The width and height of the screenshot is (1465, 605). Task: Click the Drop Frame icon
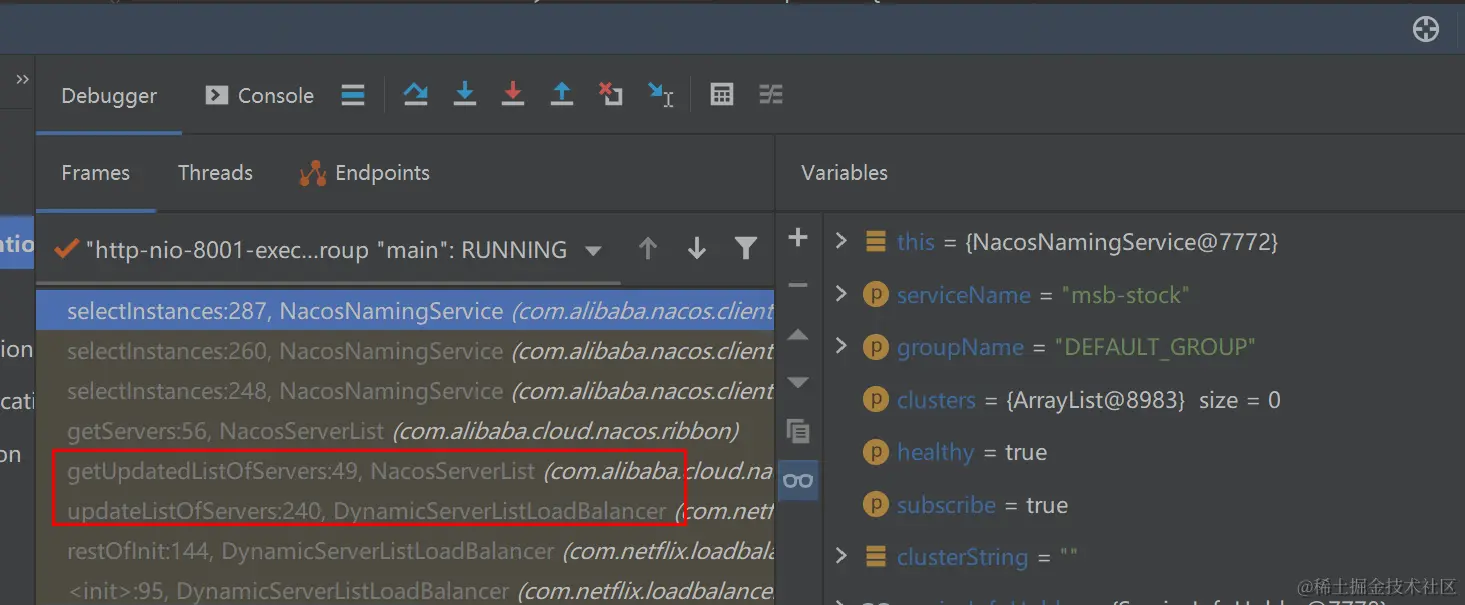coord(611,94)
